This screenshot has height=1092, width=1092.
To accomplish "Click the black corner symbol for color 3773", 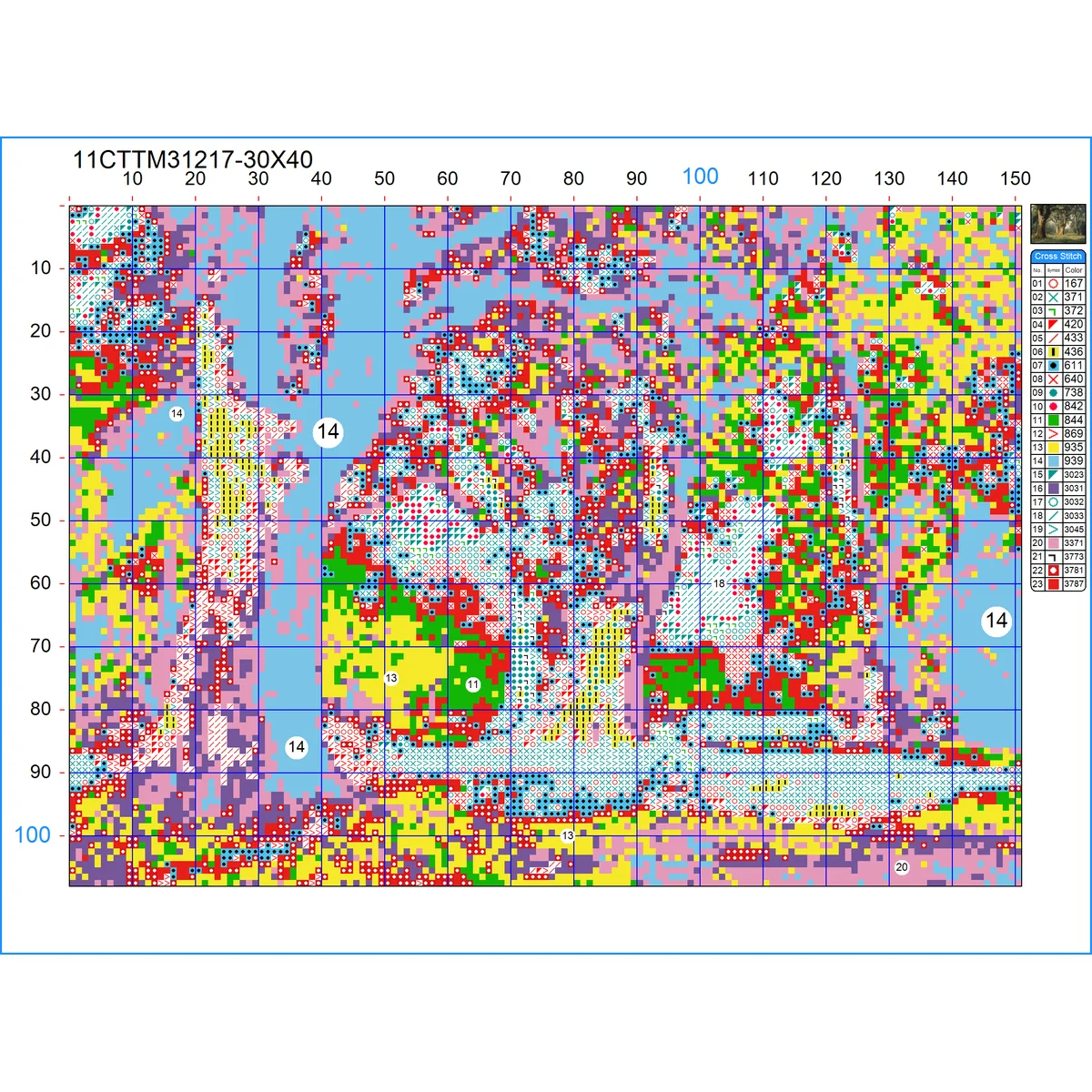I will pos(1053,557).
